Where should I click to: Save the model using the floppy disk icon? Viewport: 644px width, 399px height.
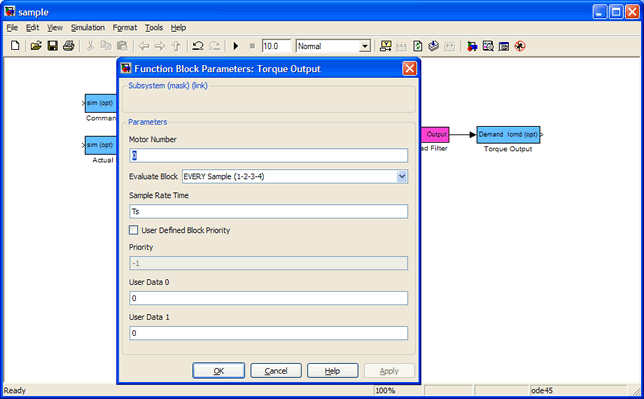tap(53, 46)
